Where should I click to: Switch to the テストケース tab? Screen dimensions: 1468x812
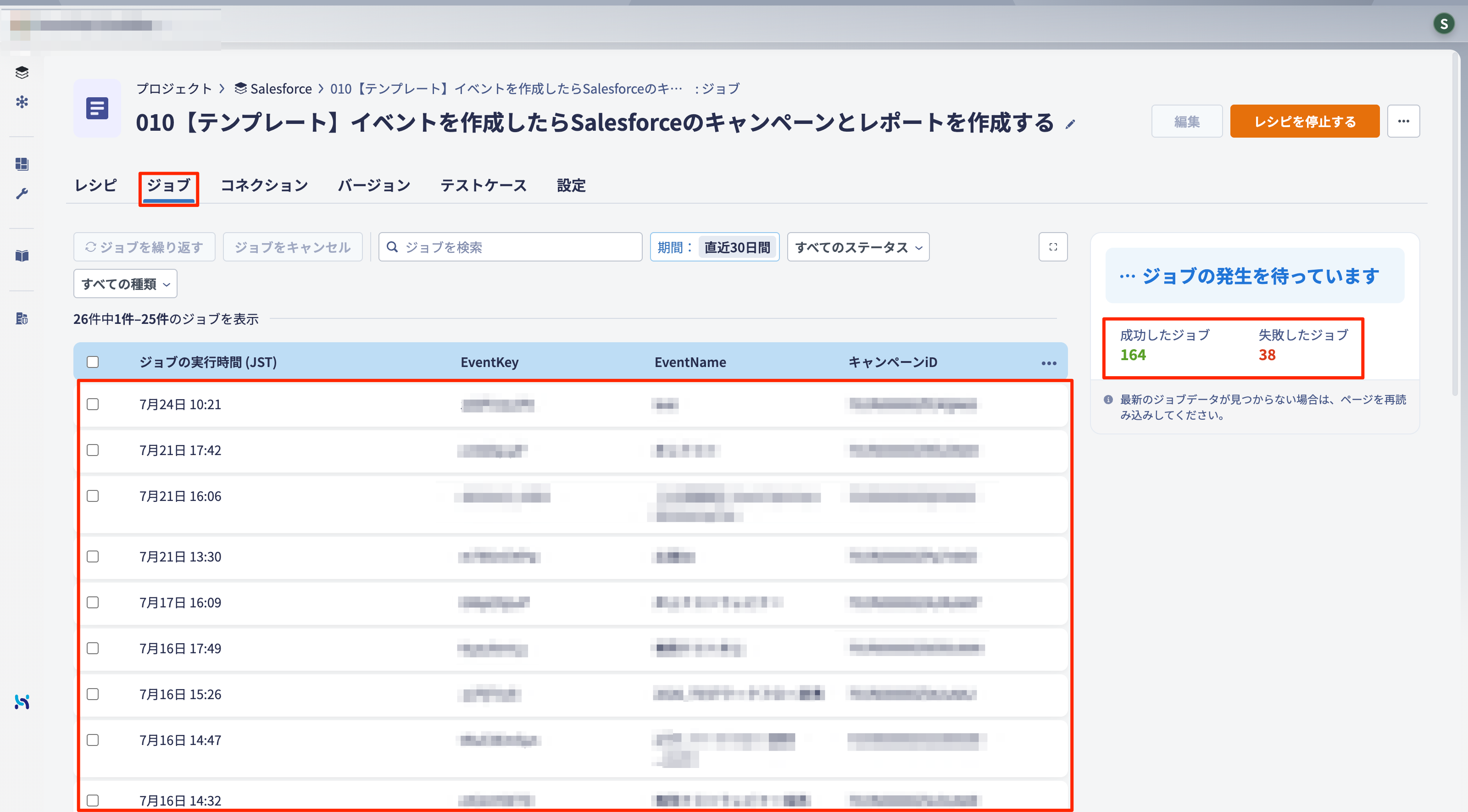(483, 185)
